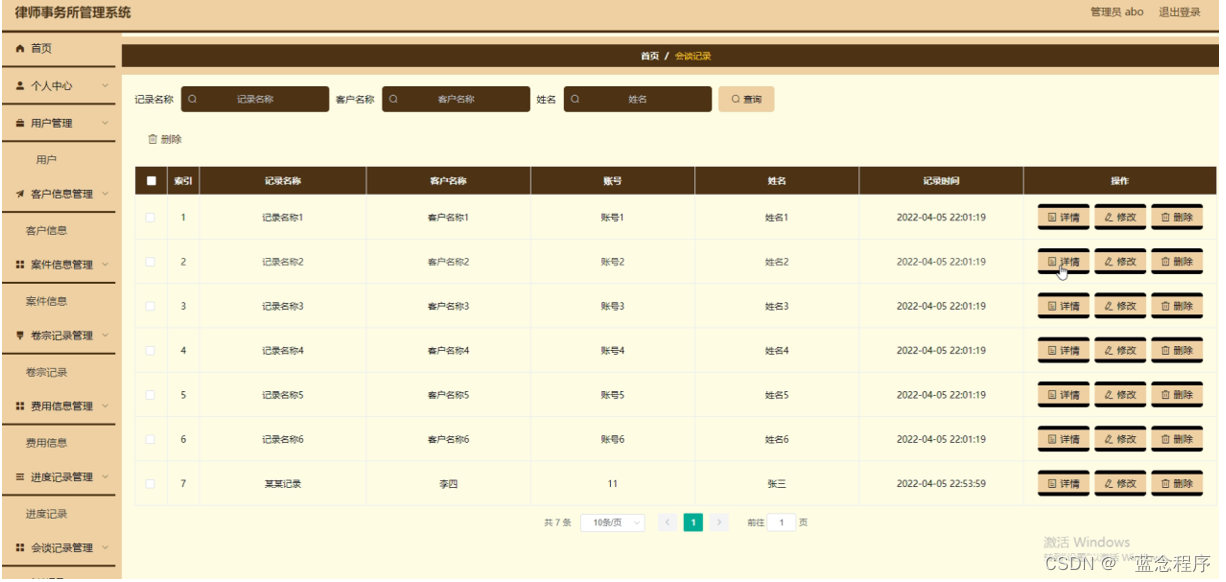Open 卷宗记录 submenu item
The width and height of the screenshot is (1226, 582).
[x=46, y=372]
